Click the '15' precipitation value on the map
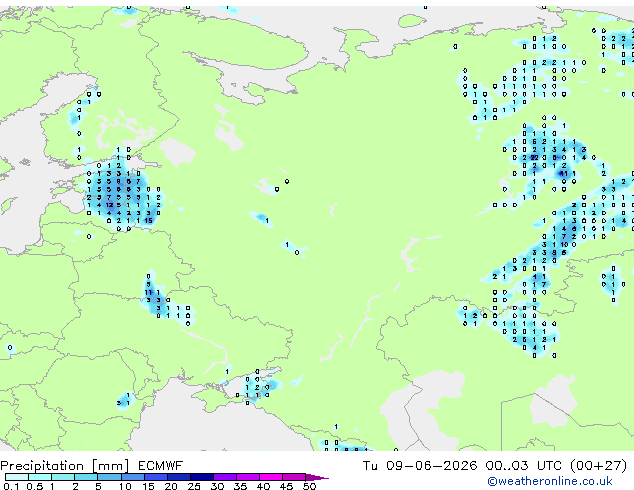The height and width of the screenshot is (490, 634). point(148,221)
